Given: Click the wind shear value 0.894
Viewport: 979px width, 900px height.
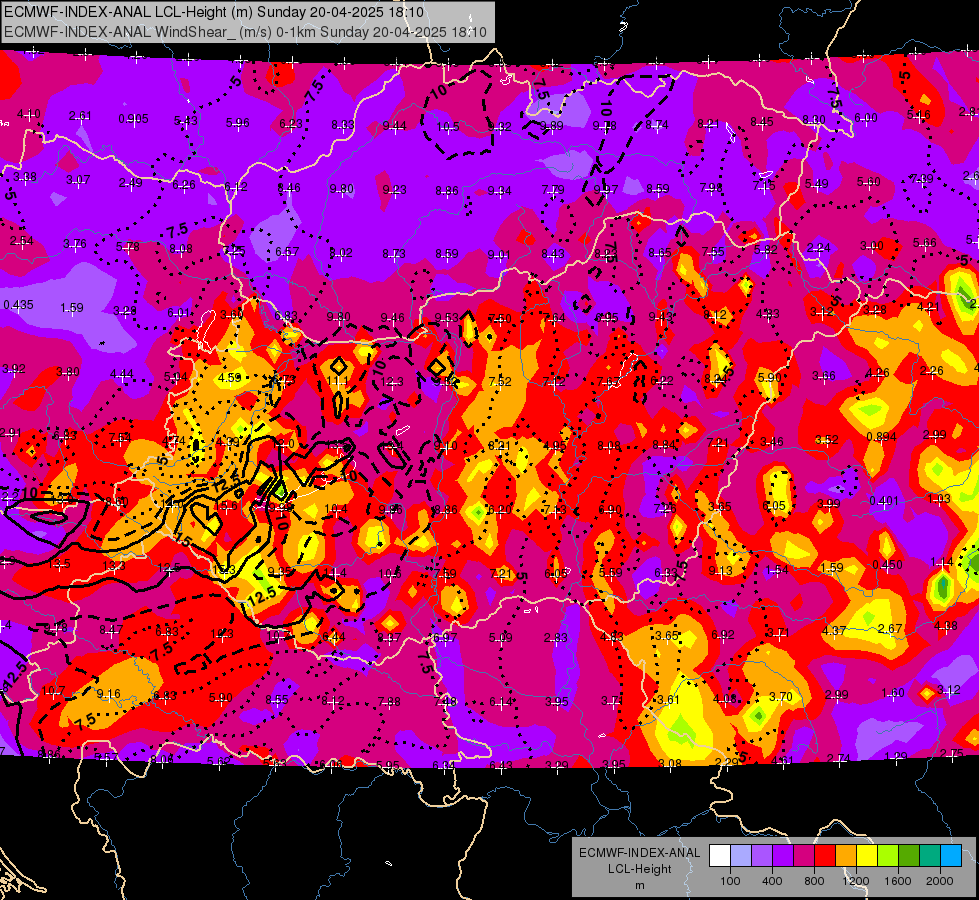Looking at the screenshot, I should coord(882,437).
